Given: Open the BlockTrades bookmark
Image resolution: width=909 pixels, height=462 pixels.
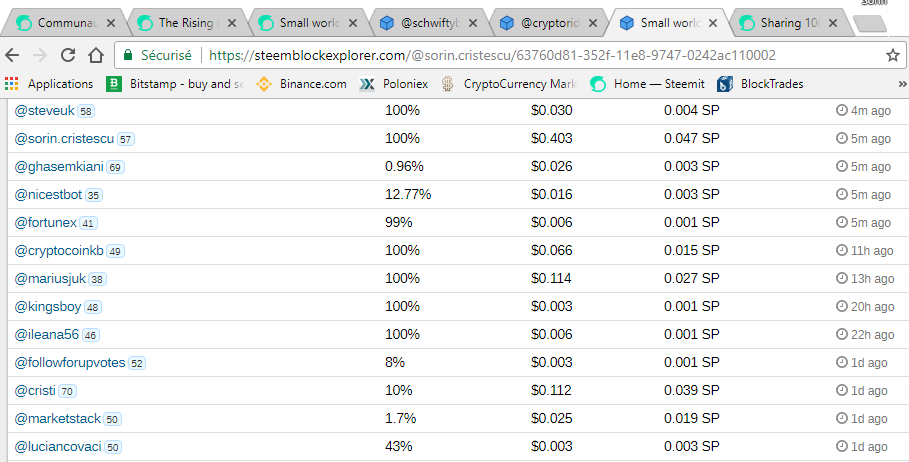Looking at the screenshot, I should (760, 84).
